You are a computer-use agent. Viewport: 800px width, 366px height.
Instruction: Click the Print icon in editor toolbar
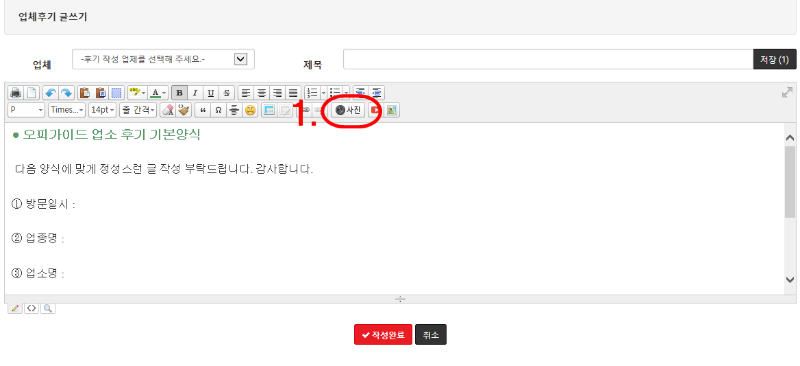point(16,93)
